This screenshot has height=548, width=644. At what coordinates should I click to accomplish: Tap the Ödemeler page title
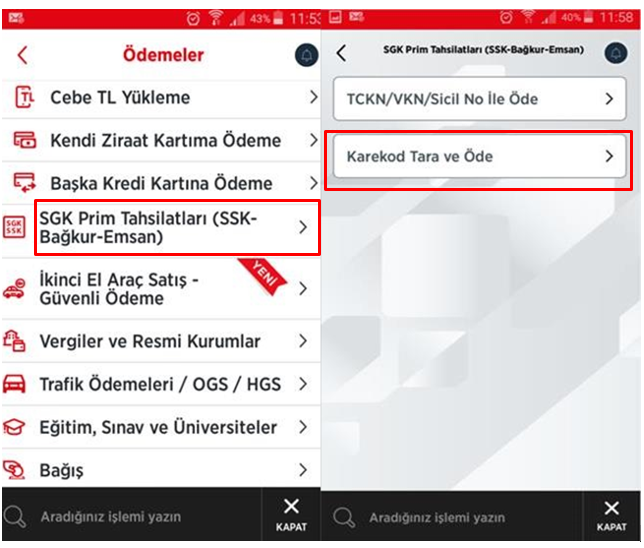(x=163, y=55)
